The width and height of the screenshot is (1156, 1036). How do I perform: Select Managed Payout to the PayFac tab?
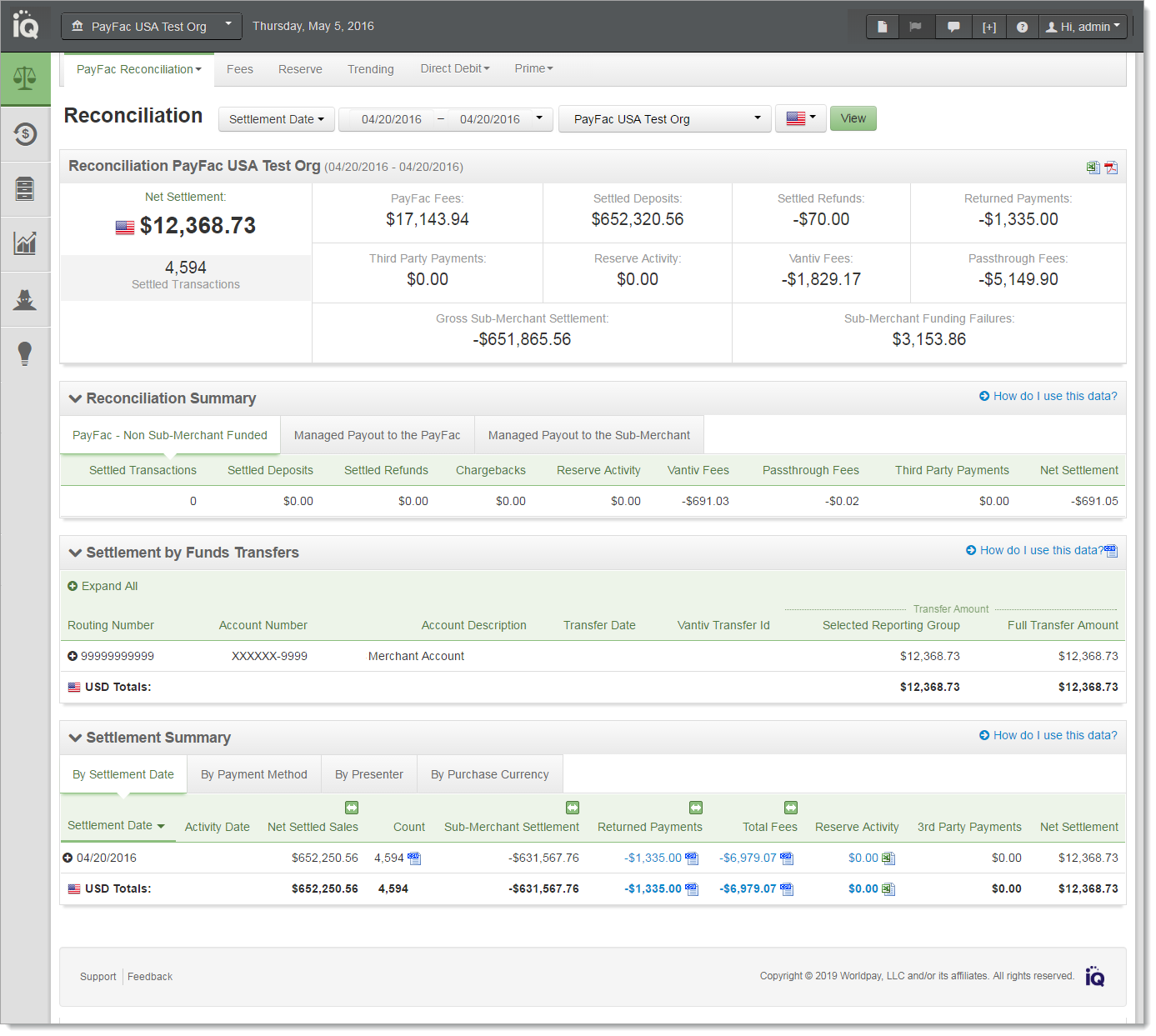(x=378, y=435)
